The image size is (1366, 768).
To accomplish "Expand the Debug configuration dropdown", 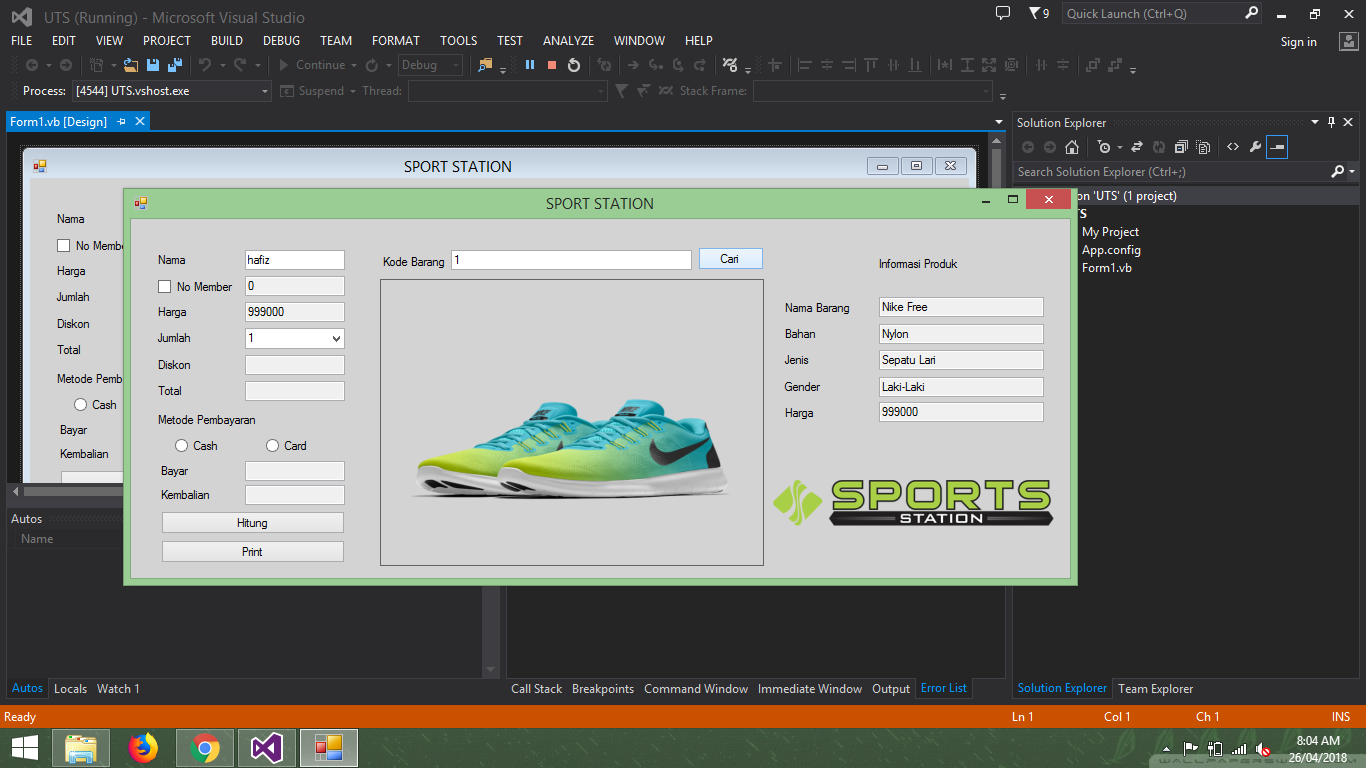I will pyautogui.click(x=456, y=65).
